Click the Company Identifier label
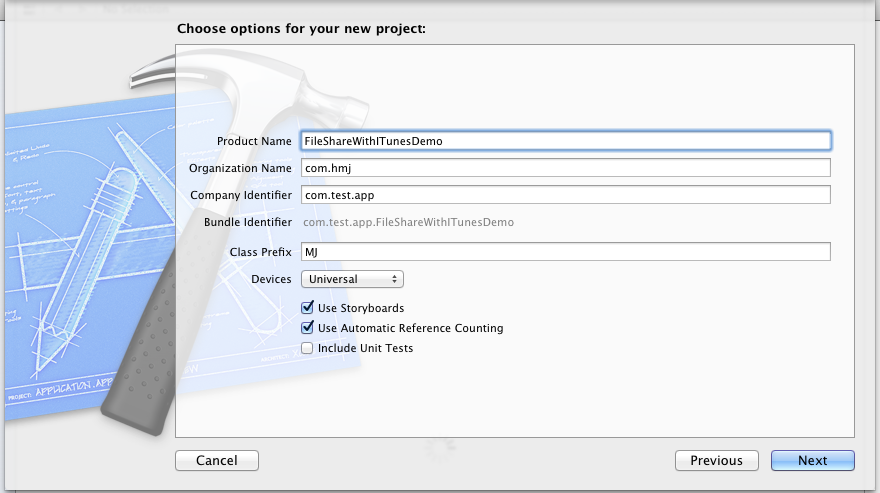This screenshot has width=880, height=493. pos(241,195)
